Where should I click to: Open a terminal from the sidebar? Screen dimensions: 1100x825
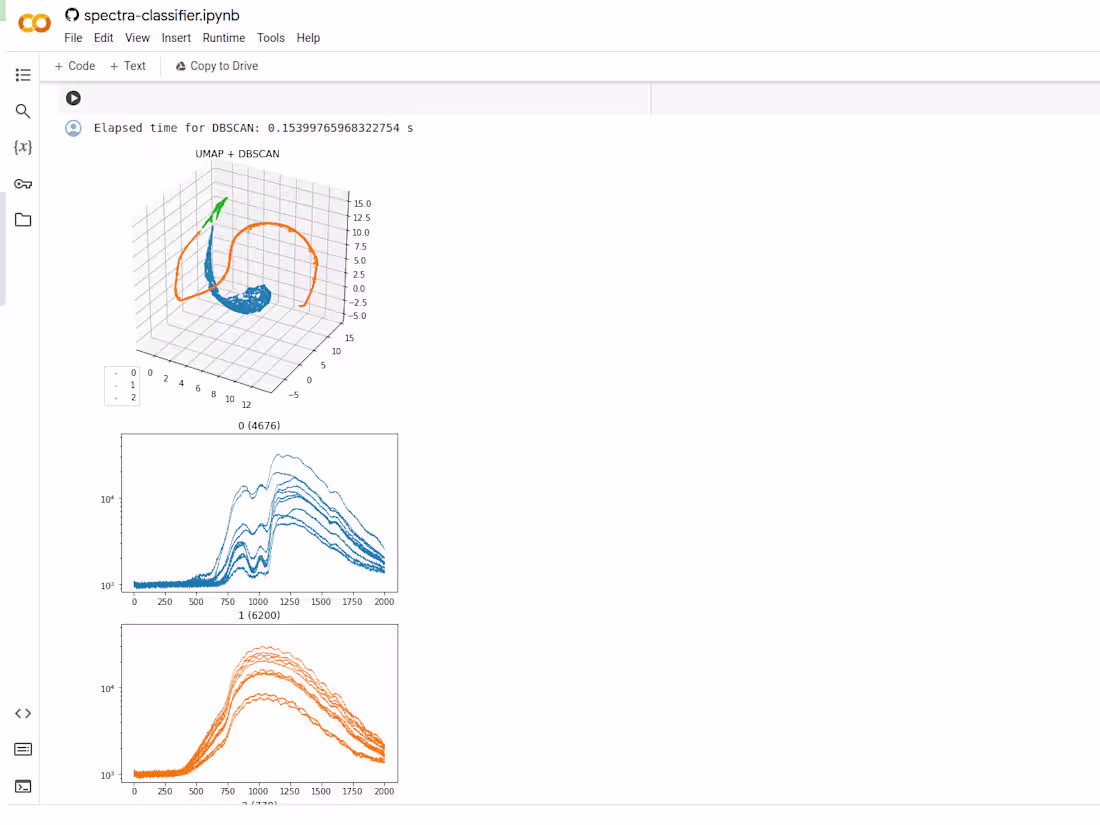tap(23, 786)
